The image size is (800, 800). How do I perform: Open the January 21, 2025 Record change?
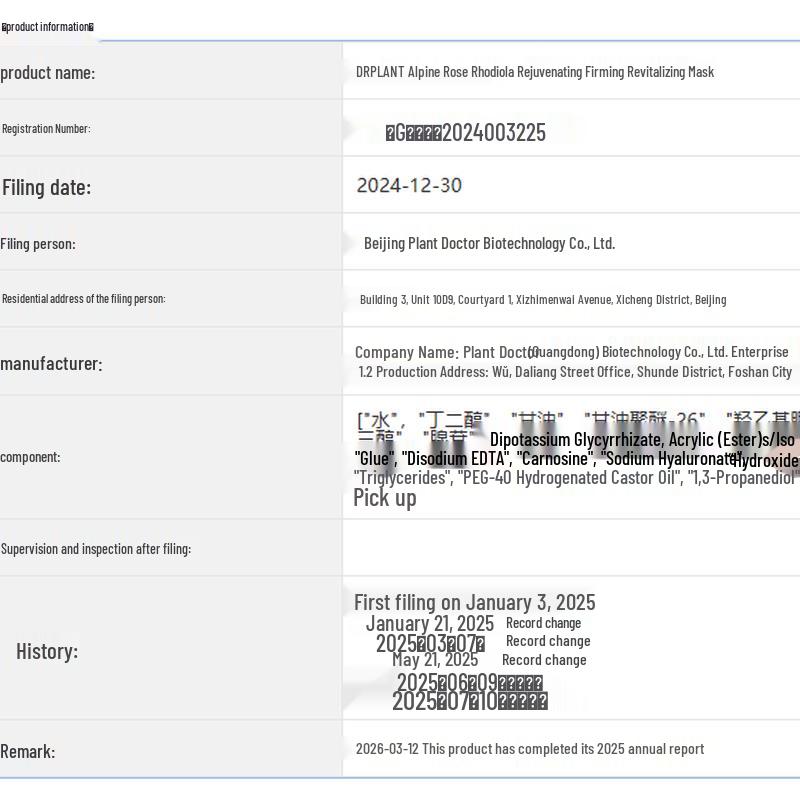[543, 623]
